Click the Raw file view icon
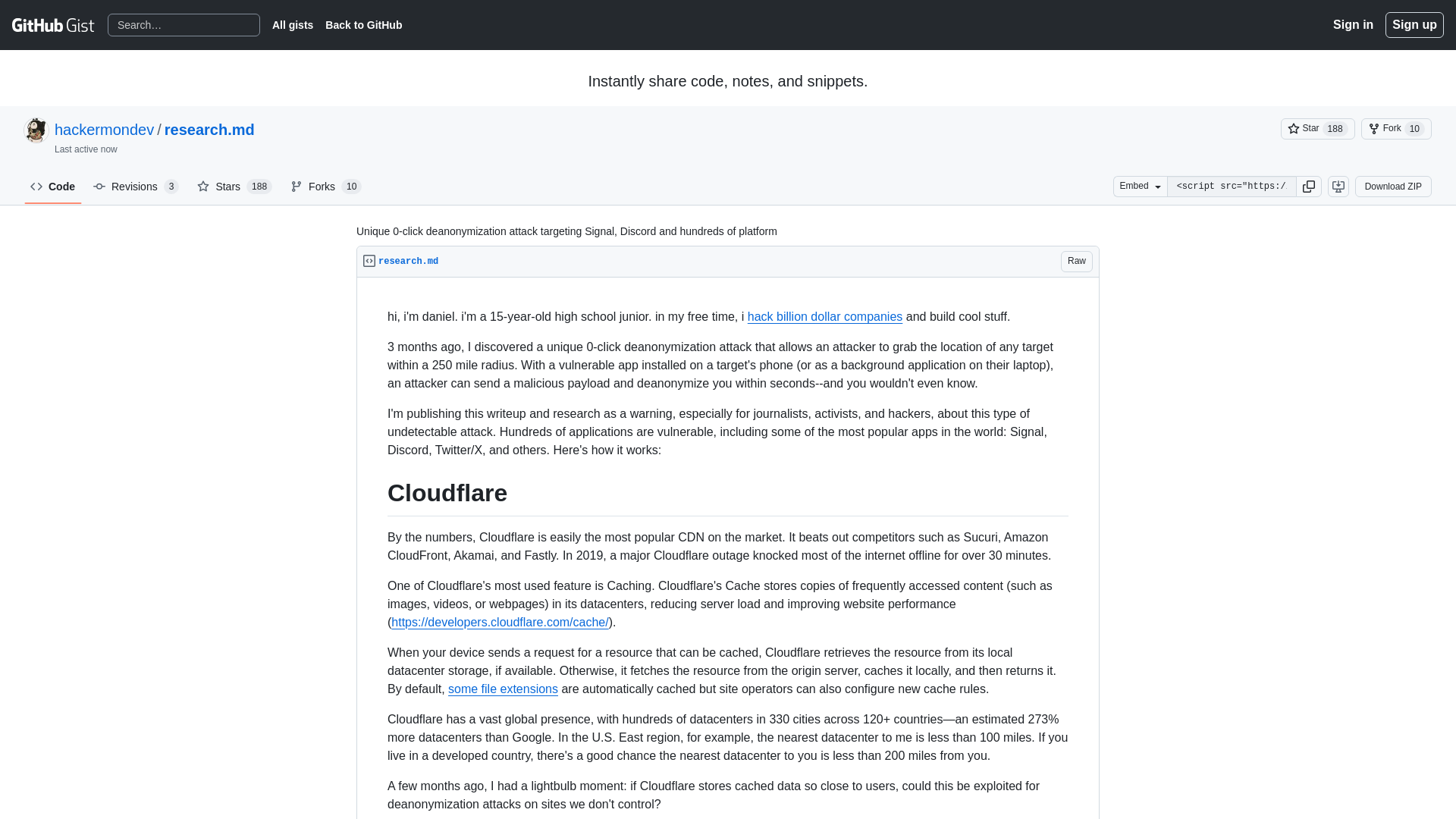 [1076, 261]
